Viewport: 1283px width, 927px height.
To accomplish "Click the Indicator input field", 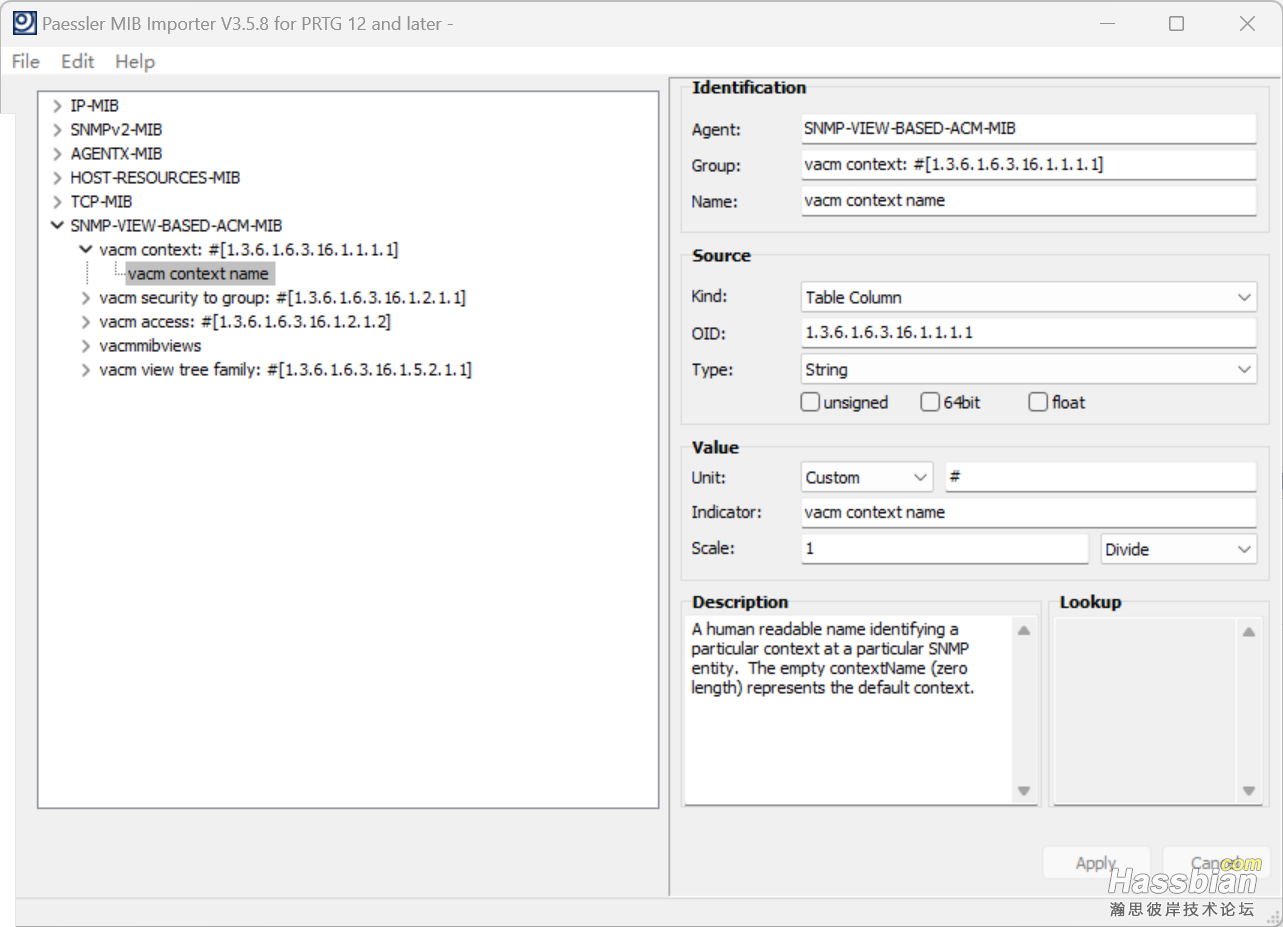I will tap(1028, 512).
